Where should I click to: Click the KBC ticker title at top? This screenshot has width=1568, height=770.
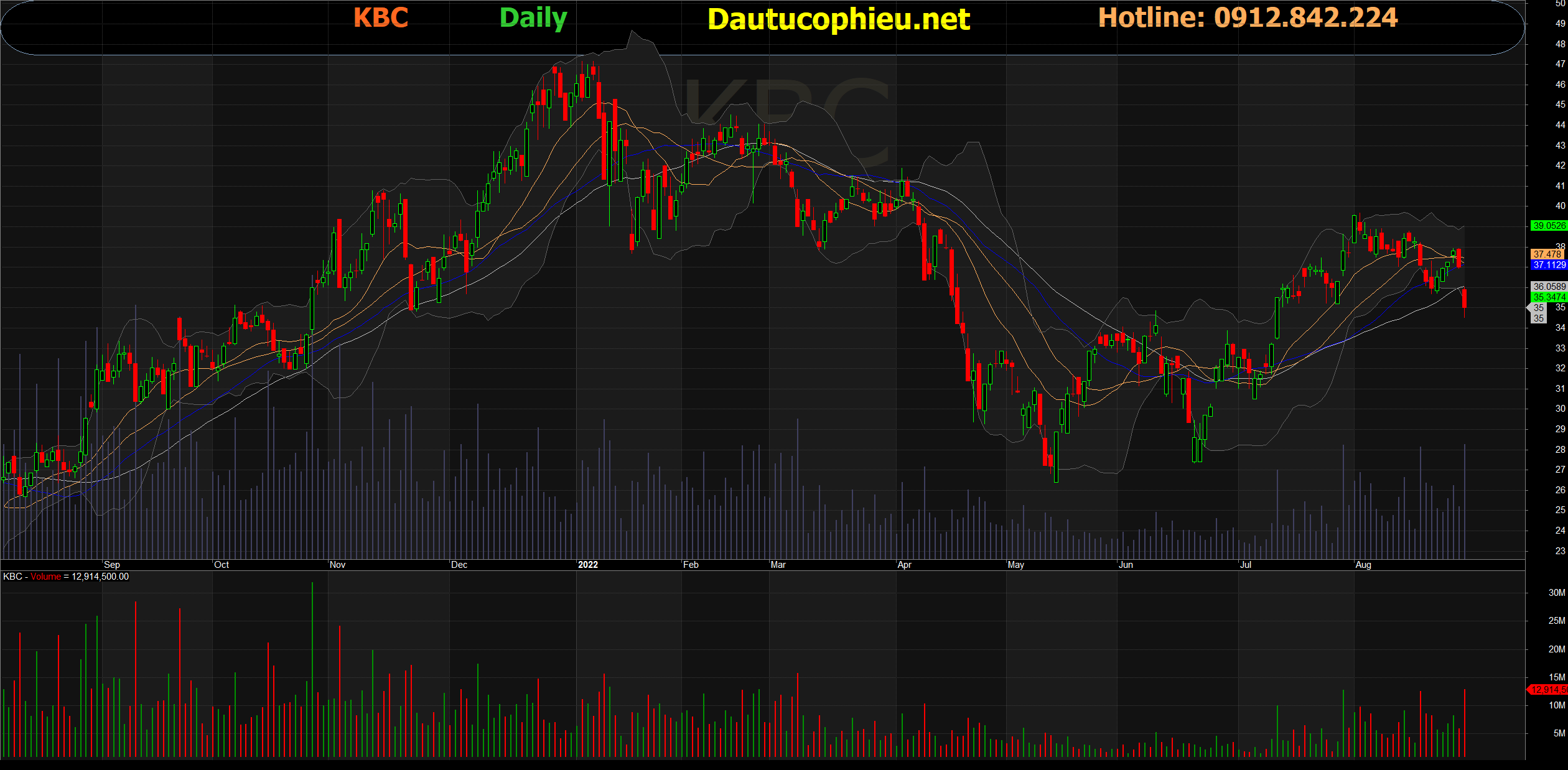(381, 17)
